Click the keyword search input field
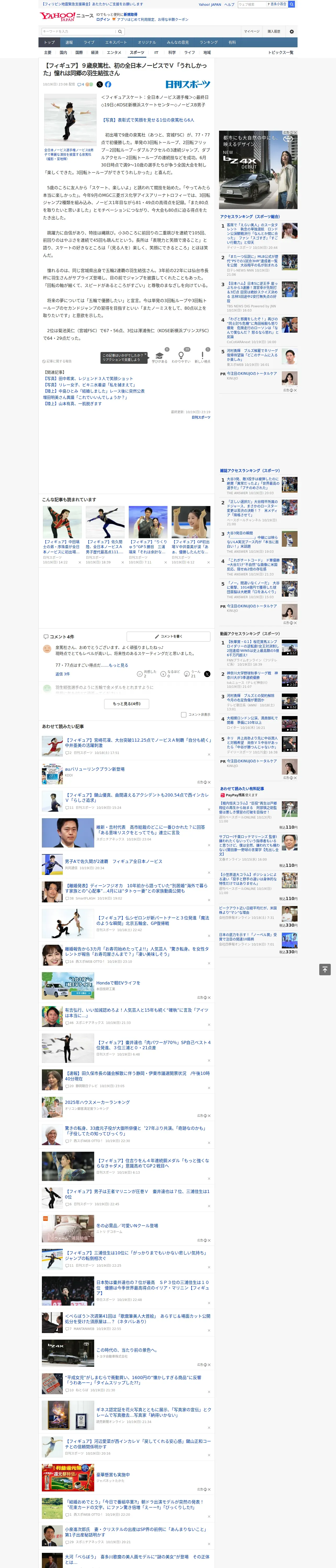The height and width of the screenshot is (1568, 336). point(79,32)
